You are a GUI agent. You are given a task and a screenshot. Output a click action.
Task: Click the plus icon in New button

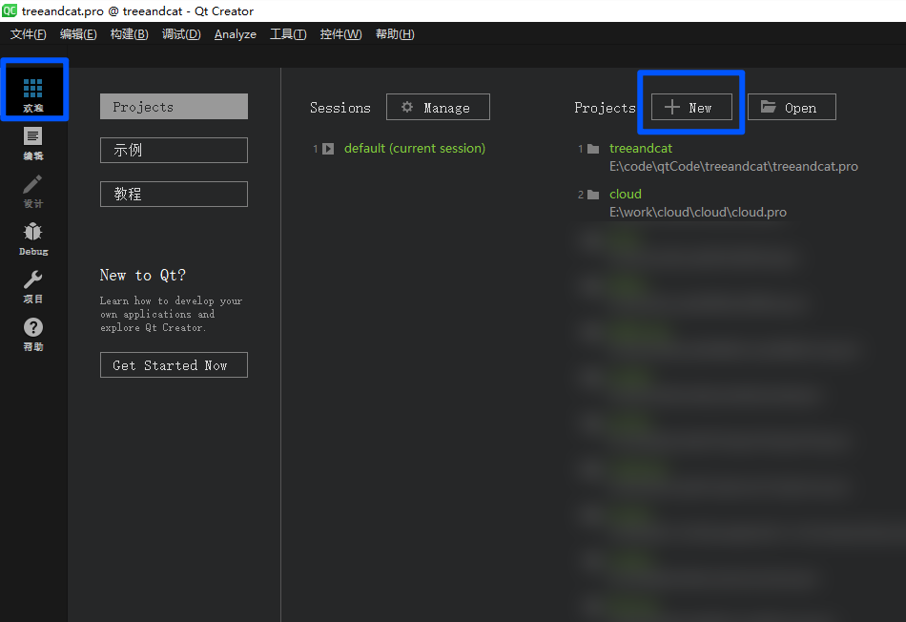(671, 107)
